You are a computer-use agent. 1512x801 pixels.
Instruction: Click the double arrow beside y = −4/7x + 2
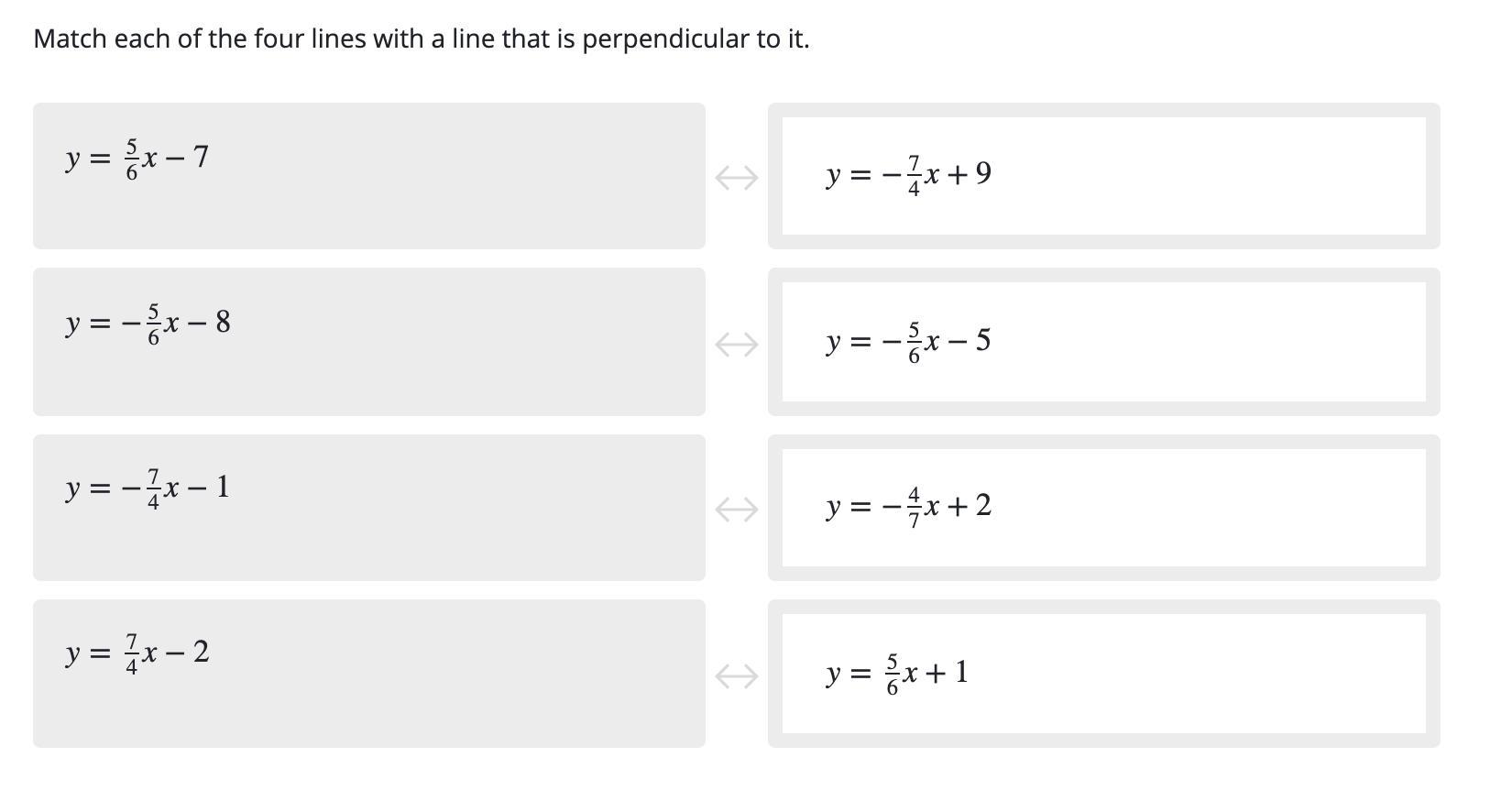[x=736, y=509]
